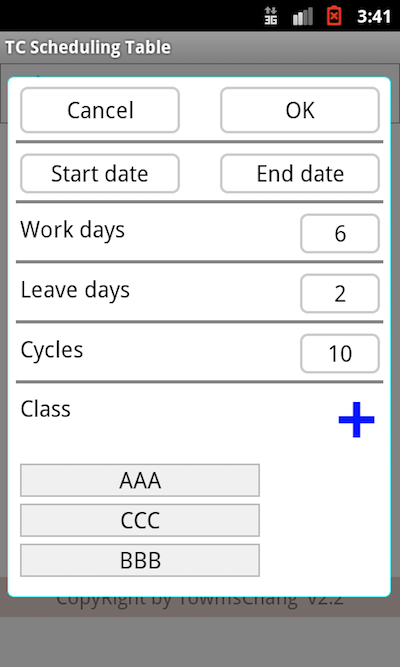Select the CCC class entry

coord(140,520)
